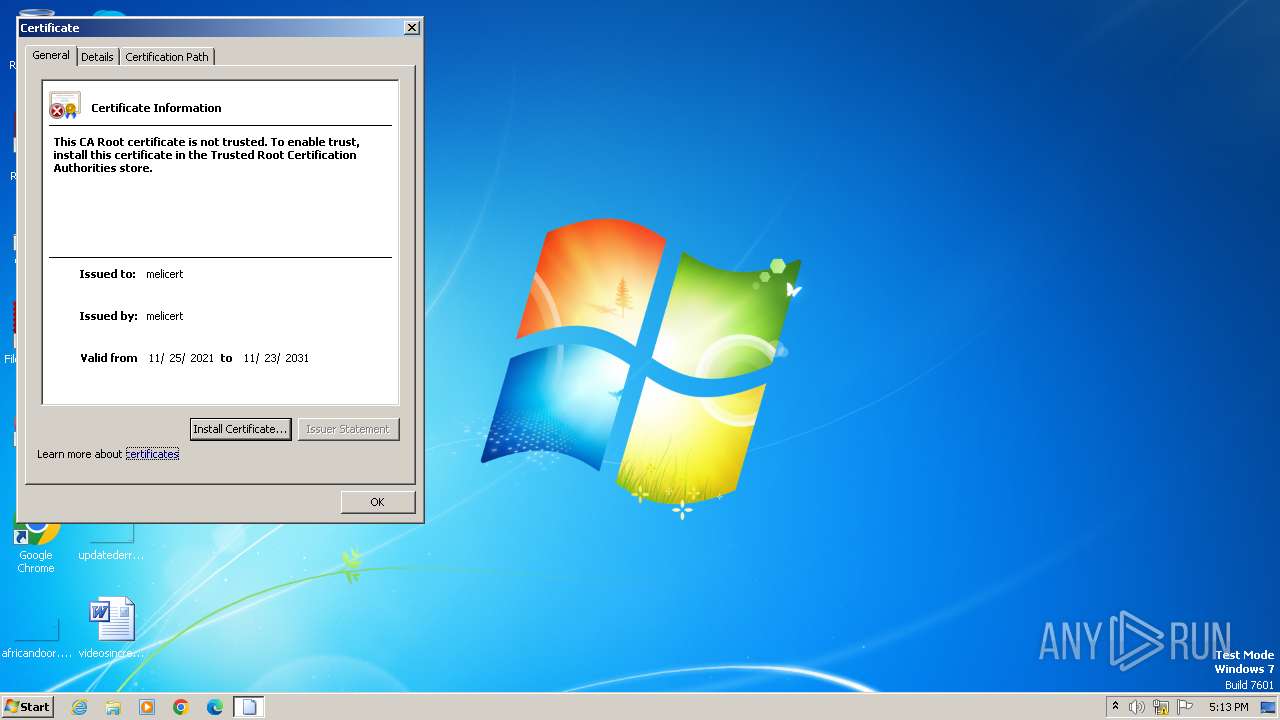Screen dimensions: 1280x720
Task: Open the media player taskbar icon
Action: coord(147,707)
